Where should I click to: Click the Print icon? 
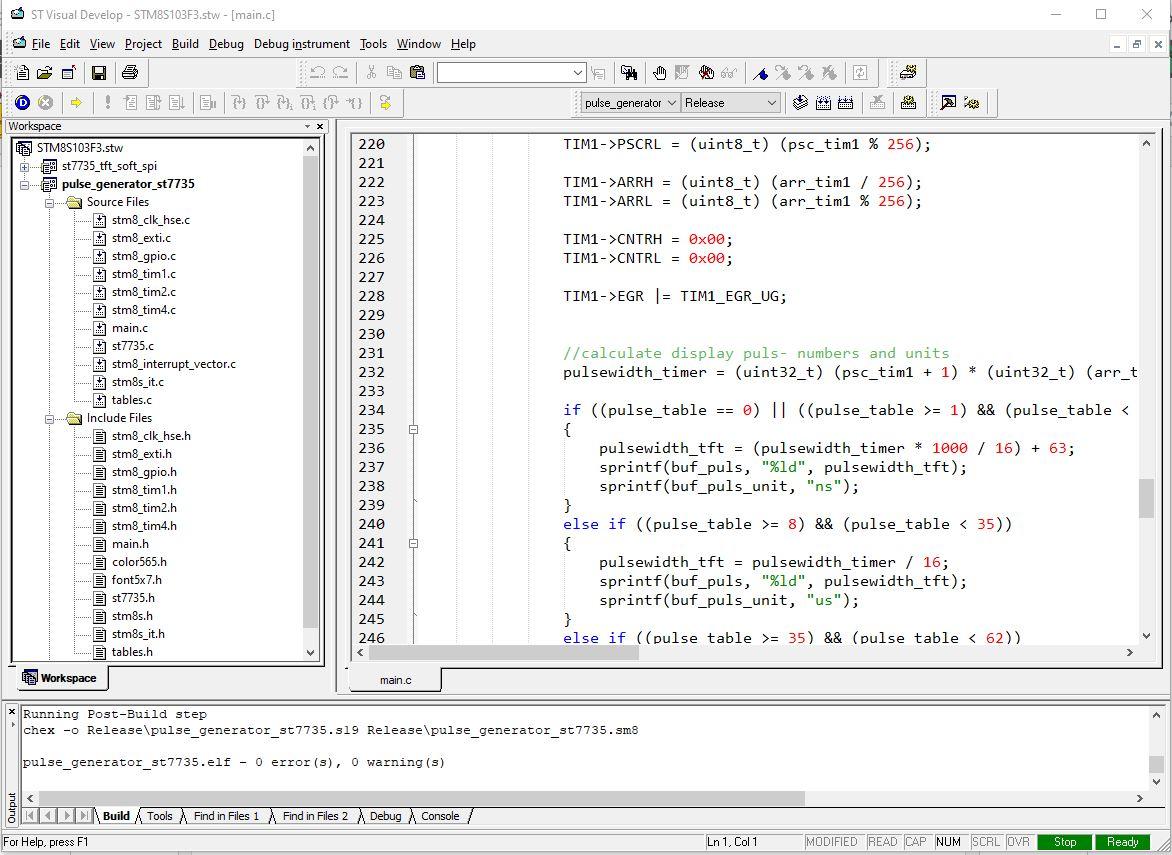[129, 72]
